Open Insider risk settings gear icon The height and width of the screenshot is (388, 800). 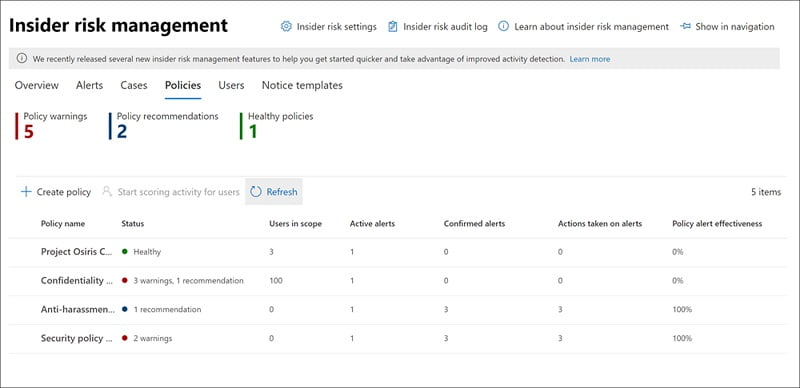pos(286,27)
